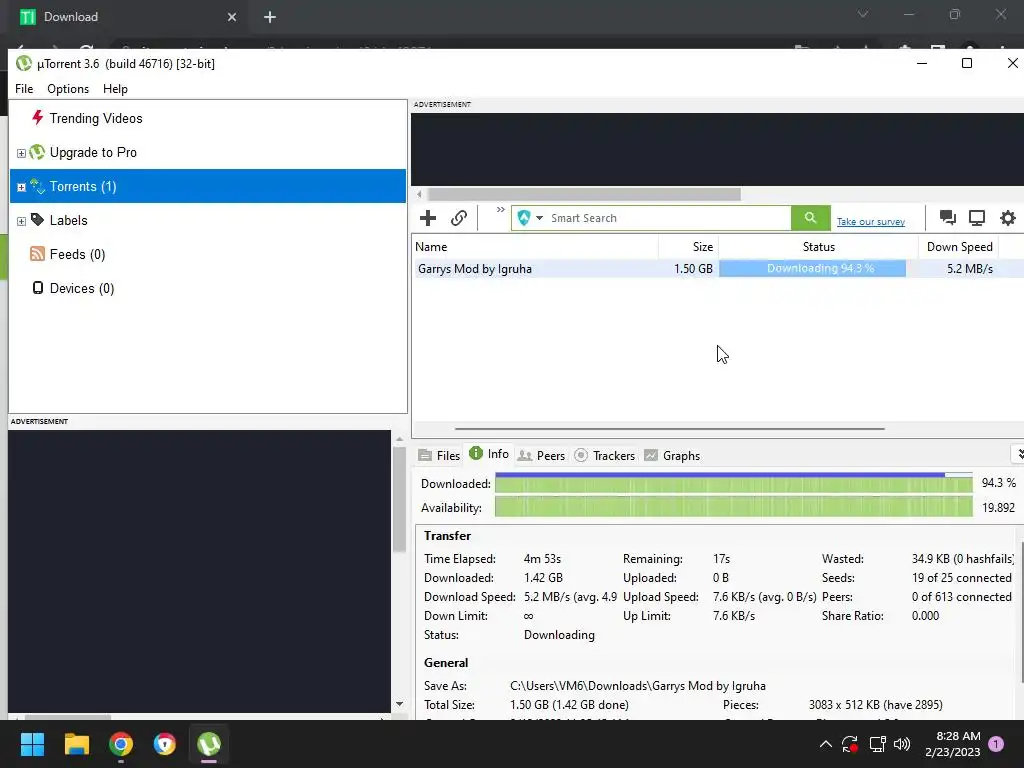Open the Help menu
This screenshot has height=768, width=1024.
coord(115,89)
